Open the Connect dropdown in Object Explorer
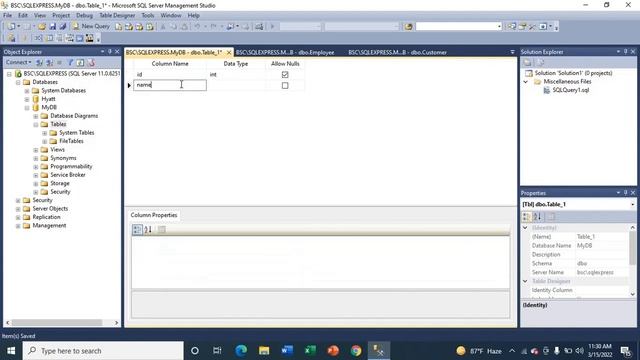Image resolution: width=640 pixels, height=360 pixels. tap(19, 62)
